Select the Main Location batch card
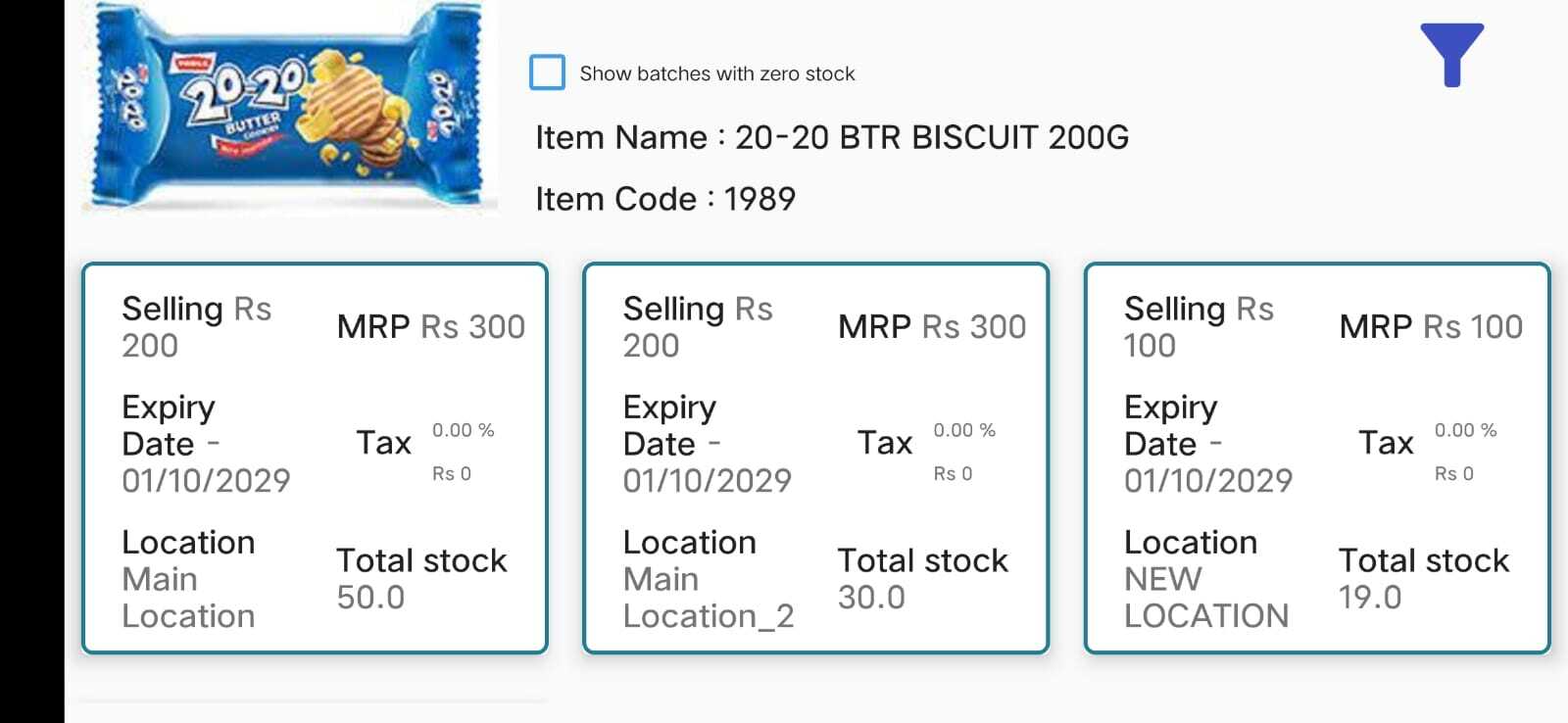The width and height of the screenshot is (1568, 723). 315,458
